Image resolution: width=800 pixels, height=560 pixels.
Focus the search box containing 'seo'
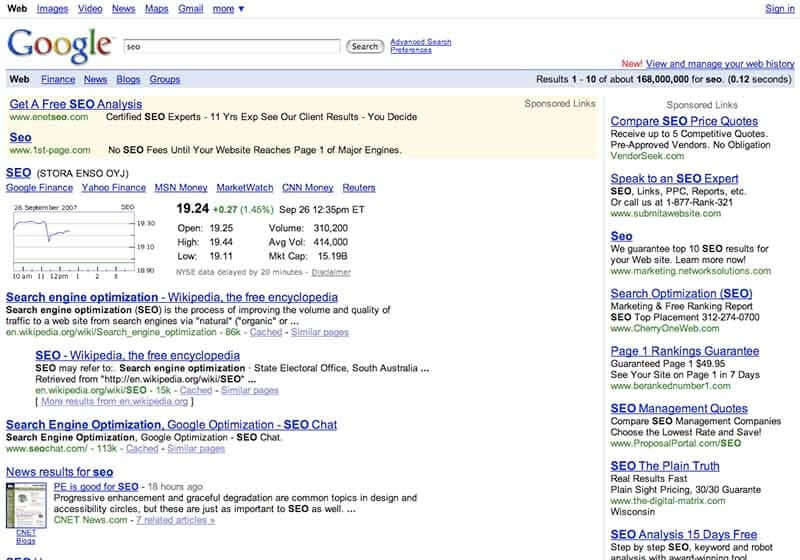[232, 46]
